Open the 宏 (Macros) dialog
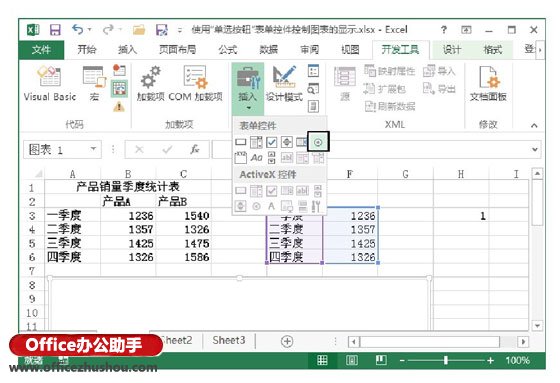560x383 pixels. [x=94, y=83]
